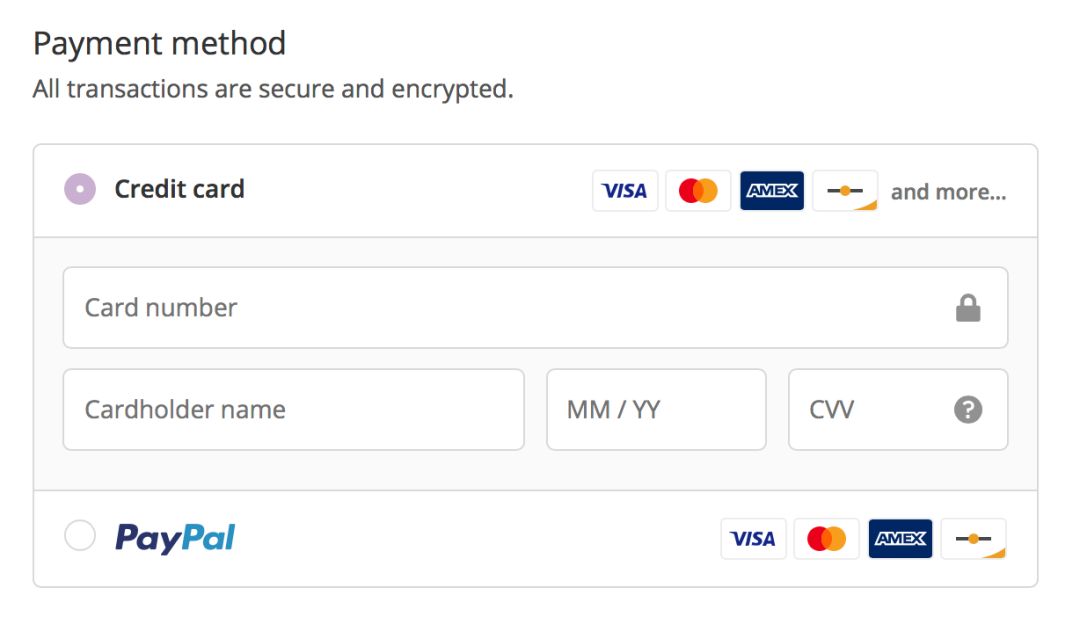This screenshot has width=1080, height=624.
Task: Click the Visa icon in PayPal row
Action: click(x=753, y=539)
